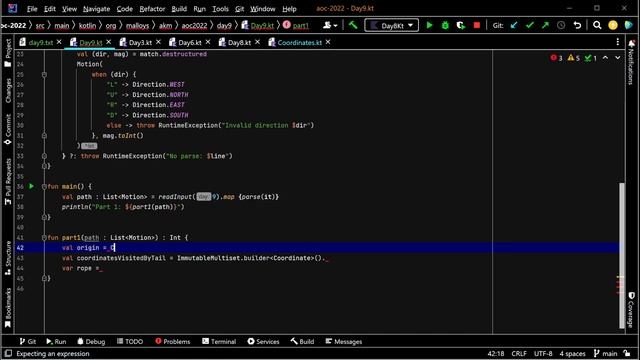Image resolution: width=640 pixels, height=360 pixels.
Task: Jump to next highlighted error arrow
Action: click(618, 58)
